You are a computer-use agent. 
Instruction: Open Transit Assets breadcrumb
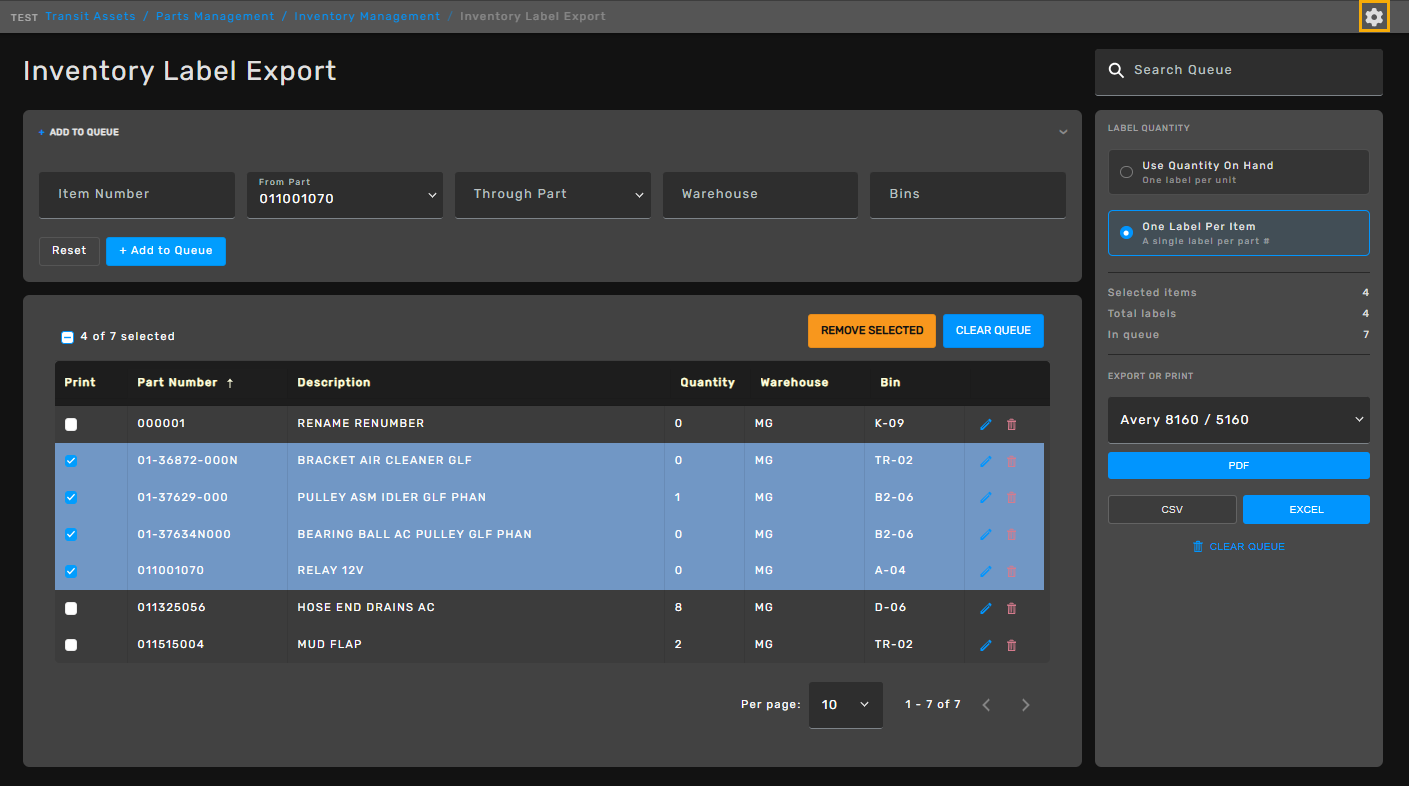pyautogui.click(x=90, y=16)
